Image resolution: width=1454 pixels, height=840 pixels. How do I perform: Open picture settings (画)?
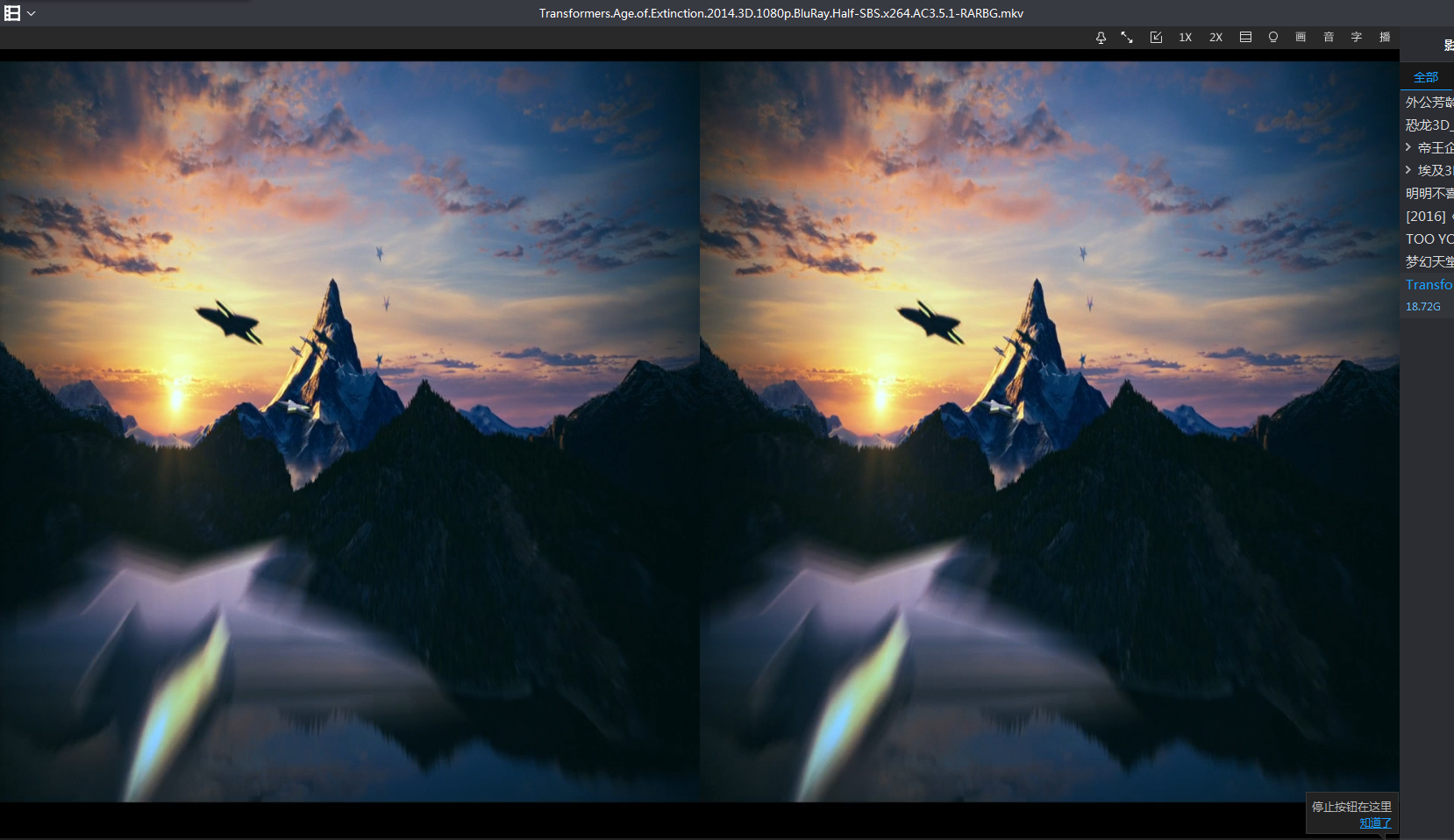coord(1301,37)
